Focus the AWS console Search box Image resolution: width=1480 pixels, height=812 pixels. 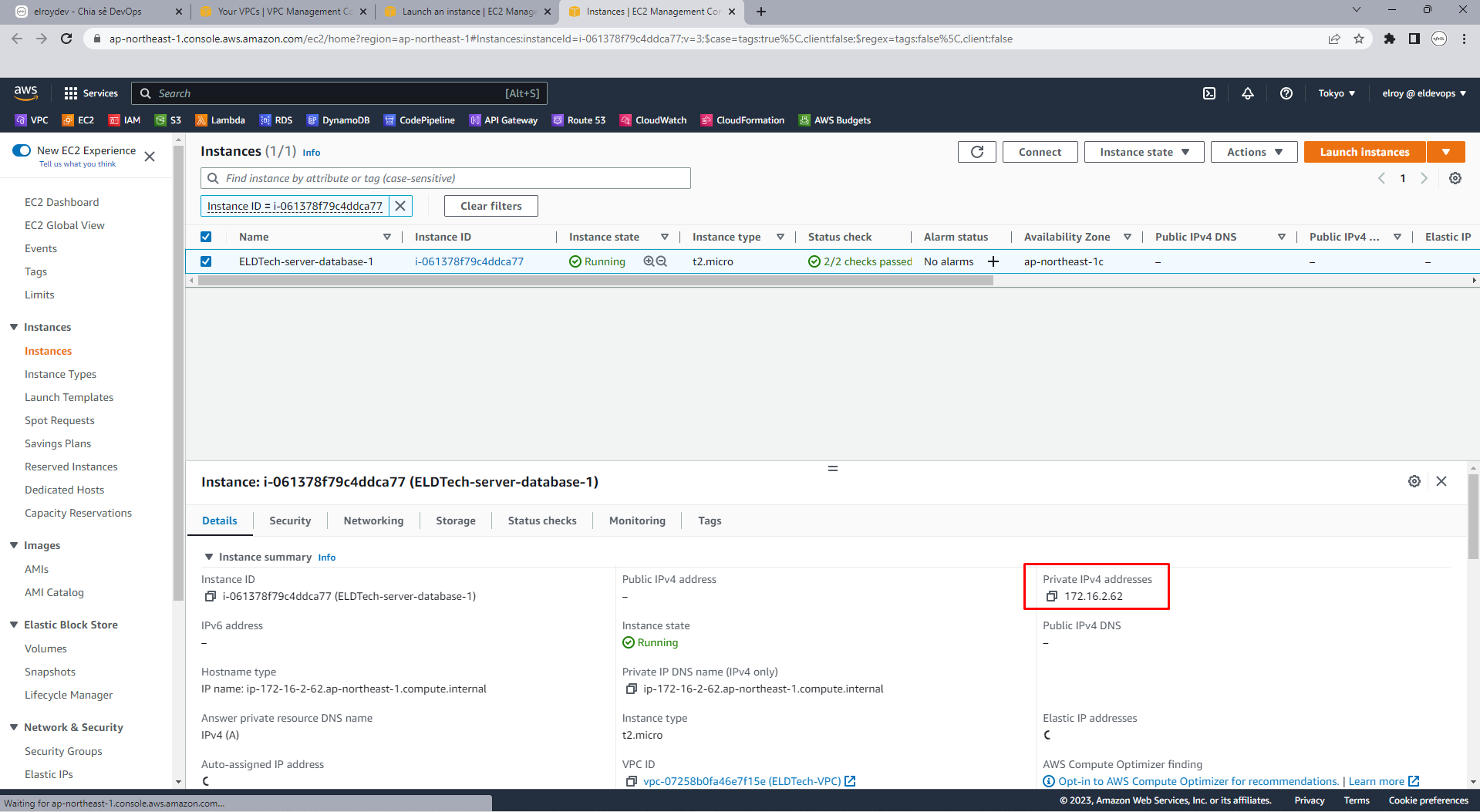click(x=339, y=93)
